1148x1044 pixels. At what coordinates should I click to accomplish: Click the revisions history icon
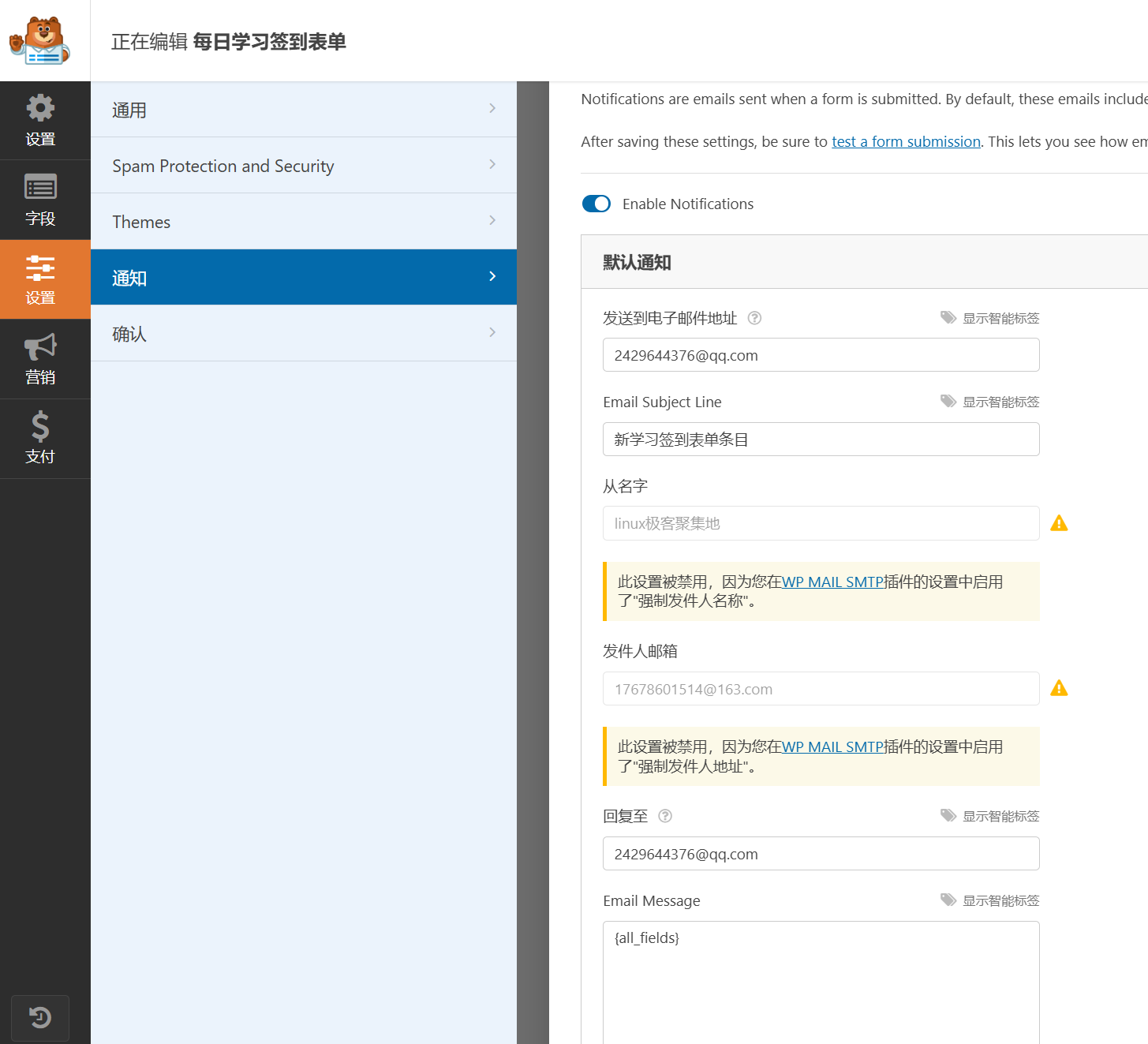pos(40,1018)
